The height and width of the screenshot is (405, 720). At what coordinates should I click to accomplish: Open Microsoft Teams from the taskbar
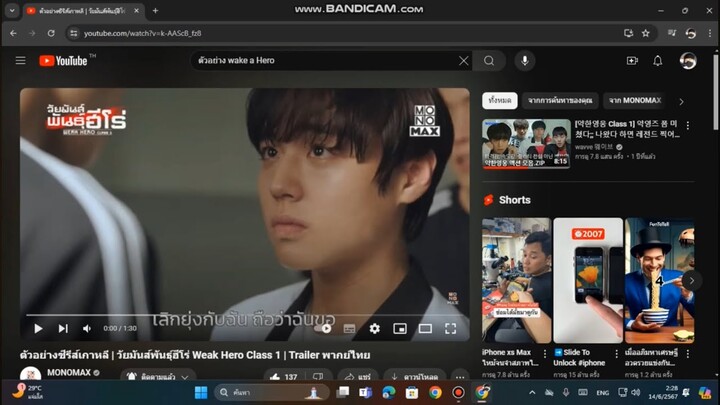coord(366,393)
